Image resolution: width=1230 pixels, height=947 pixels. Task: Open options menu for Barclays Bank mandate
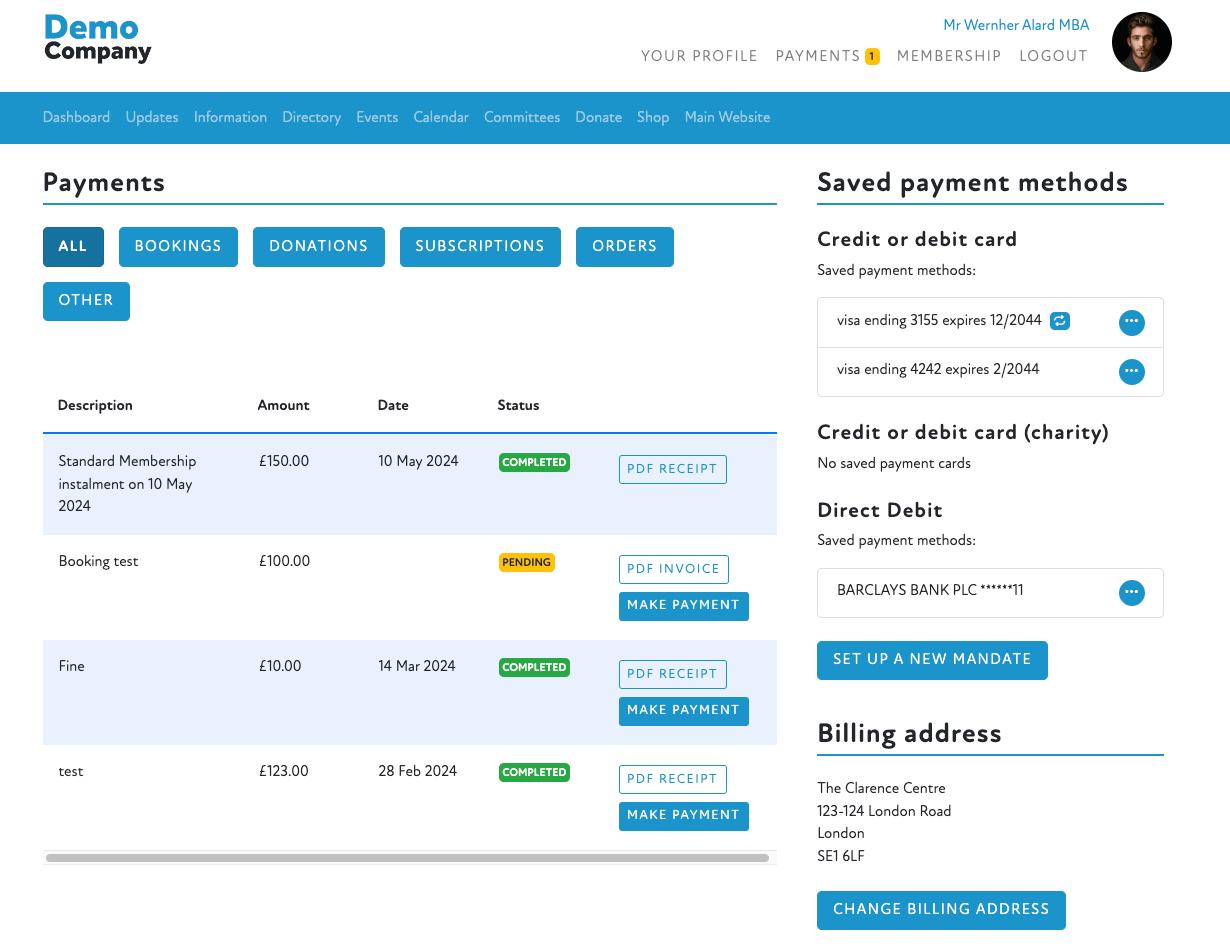coord(1131,592)
